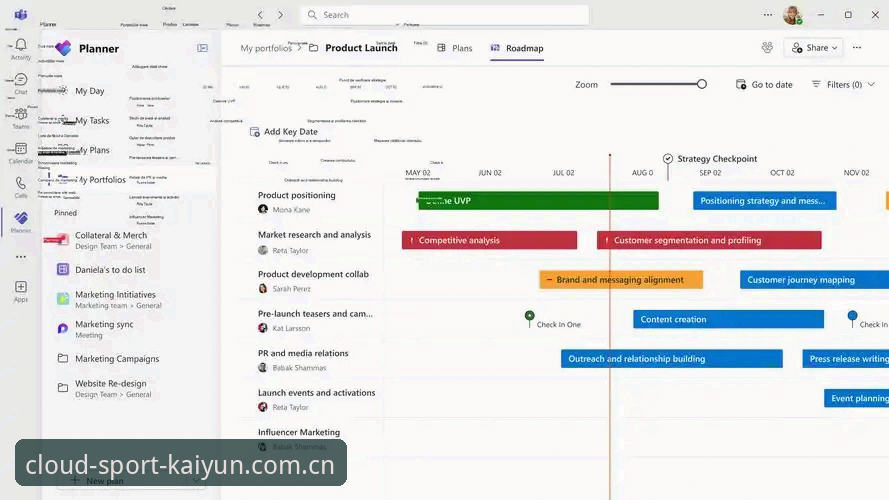Viewport: 889px width, 500px height.
Task: Switch to the Plans tab
Action: click(x=455, y=48)
